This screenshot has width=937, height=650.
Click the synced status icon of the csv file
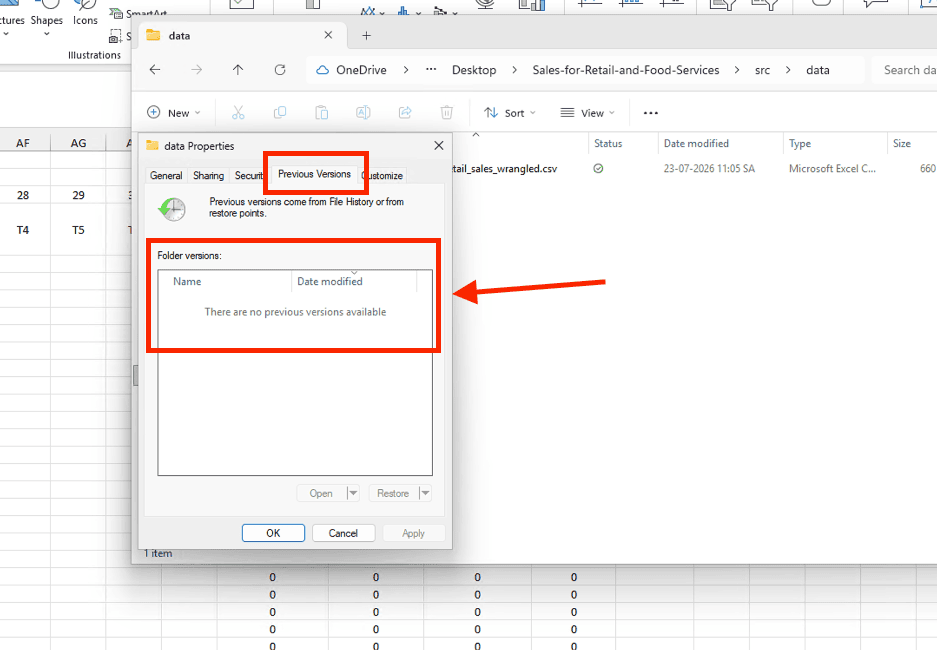tap(598, 169)
